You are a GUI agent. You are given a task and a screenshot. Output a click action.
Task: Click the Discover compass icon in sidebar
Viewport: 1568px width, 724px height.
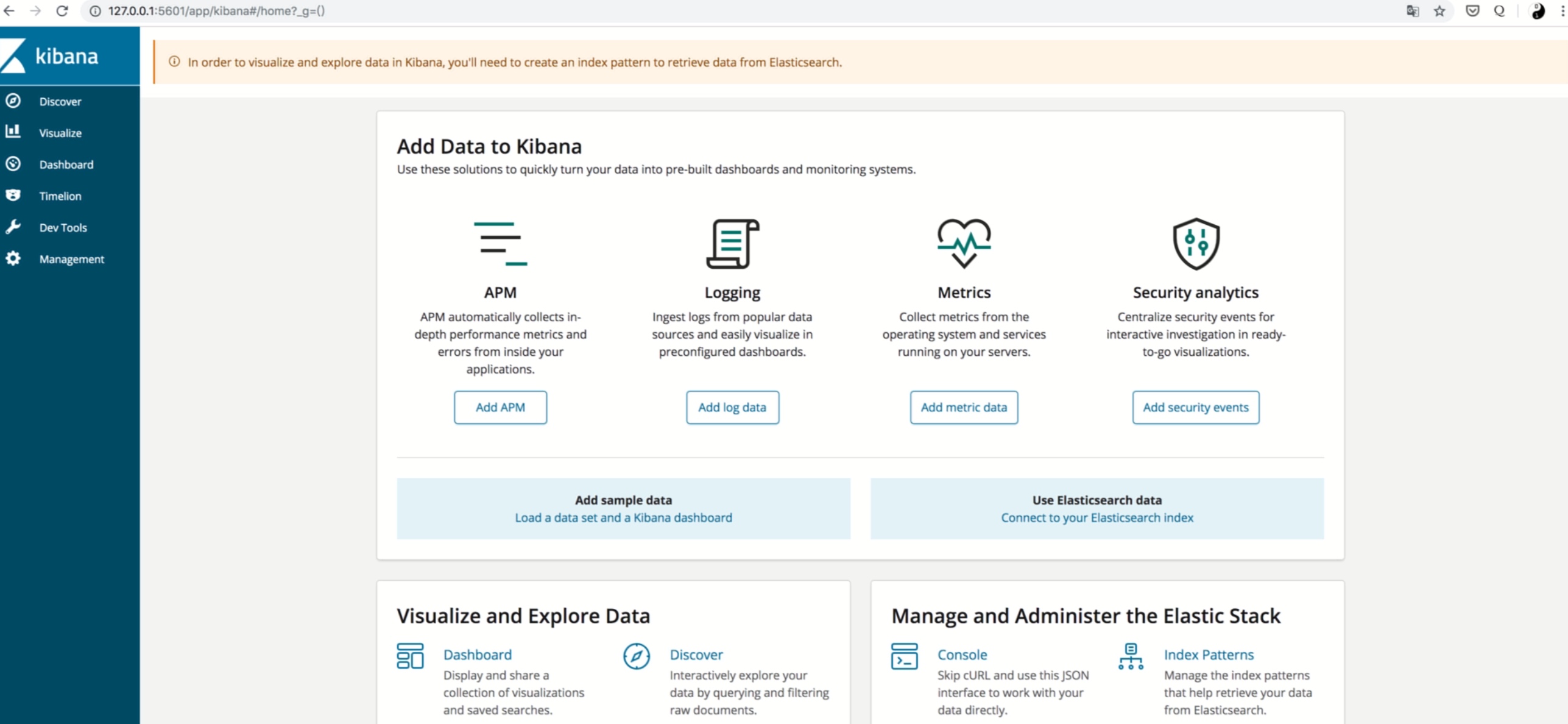13,101
